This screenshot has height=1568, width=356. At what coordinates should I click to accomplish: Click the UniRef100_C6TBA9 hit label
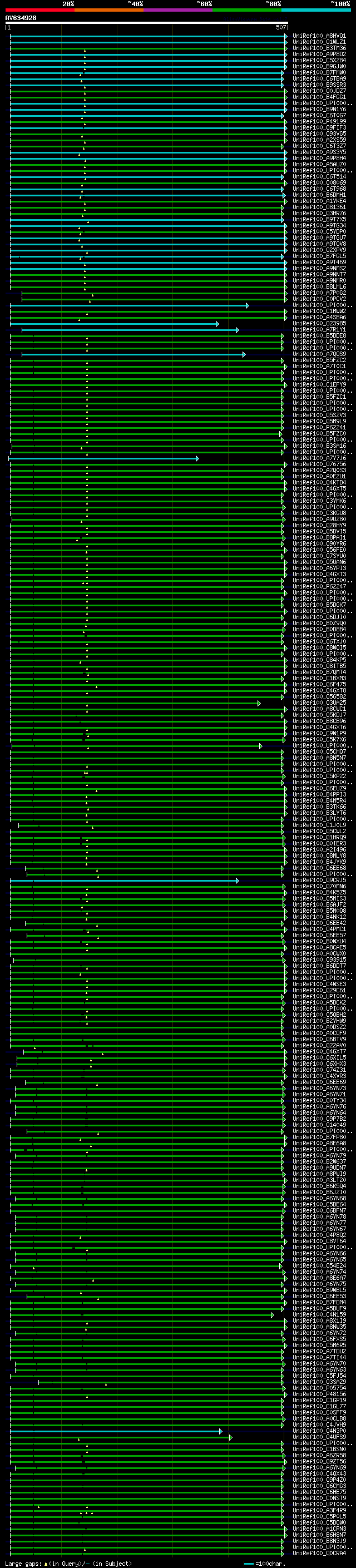coord(319,78)
